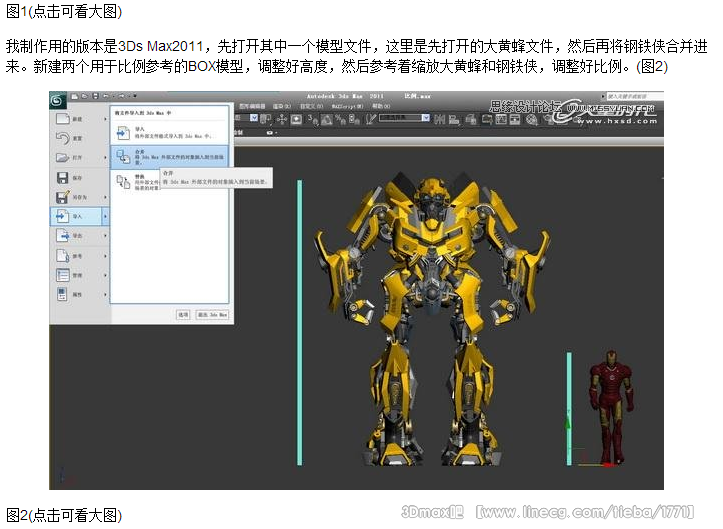This screenshot has width=723, height=529.
Task: Expand the 打开 submenu arrow
Action: tap(106, 158)
